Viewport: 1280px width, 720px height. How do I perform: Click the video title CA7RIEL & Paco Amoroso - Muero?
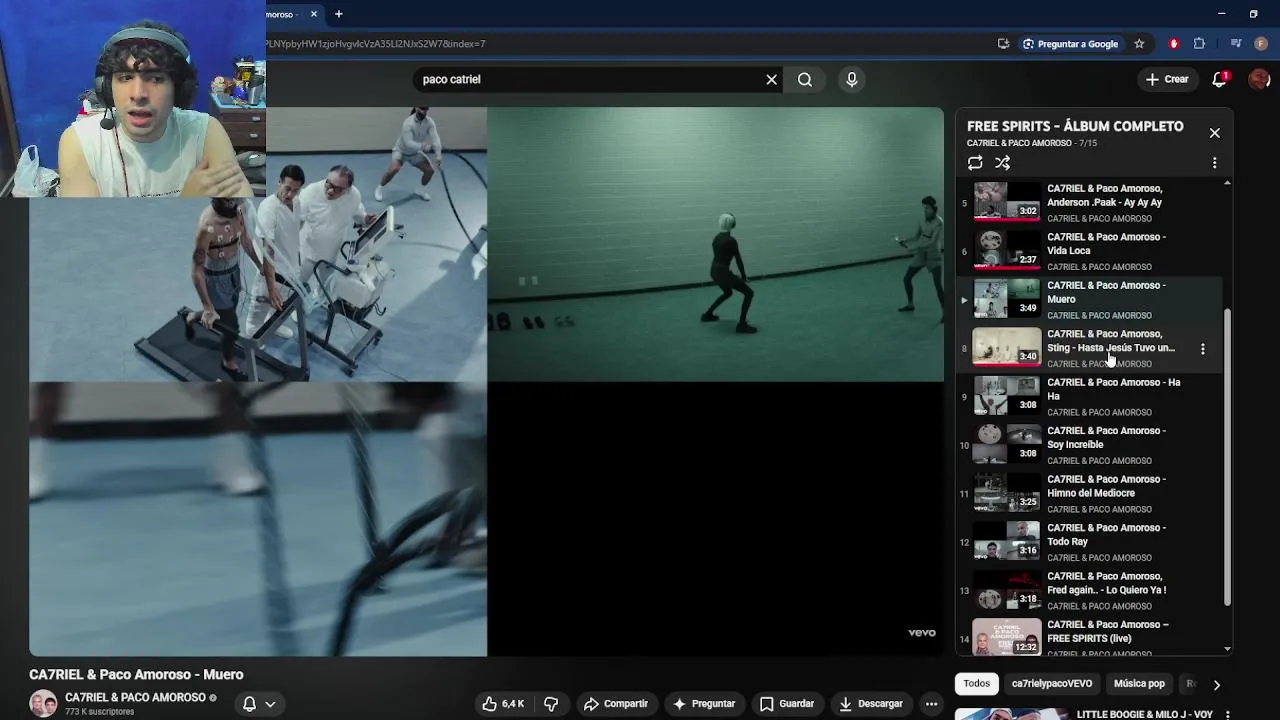point(136,675)
